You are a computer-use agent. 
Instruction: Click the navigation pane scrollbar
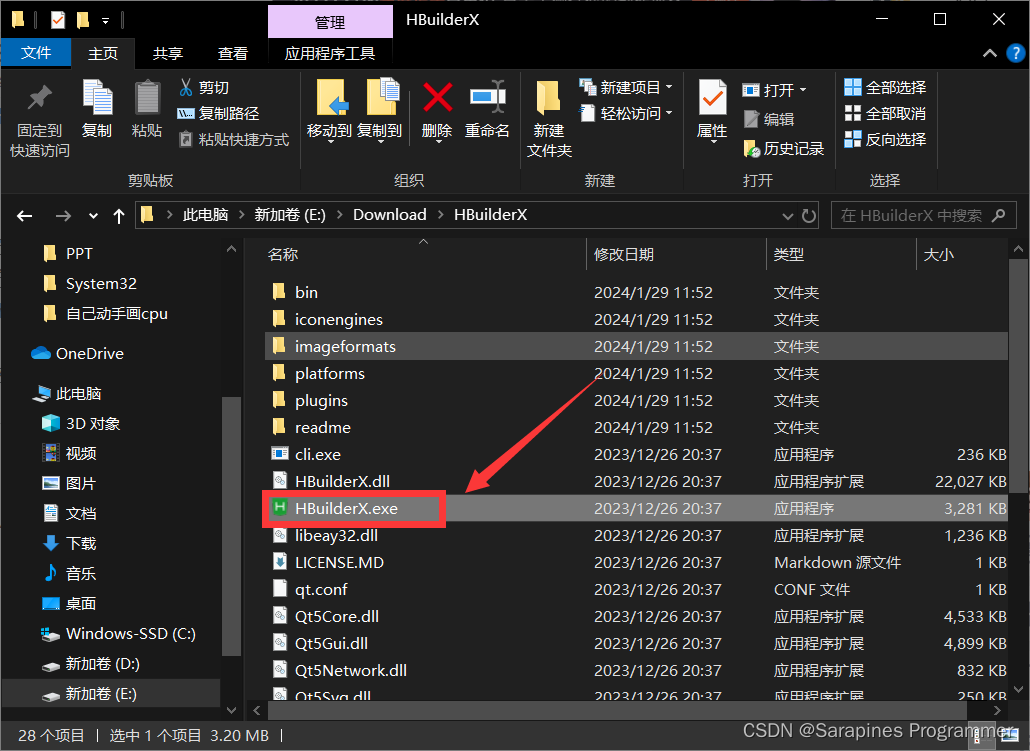click(x=231, y=526)
